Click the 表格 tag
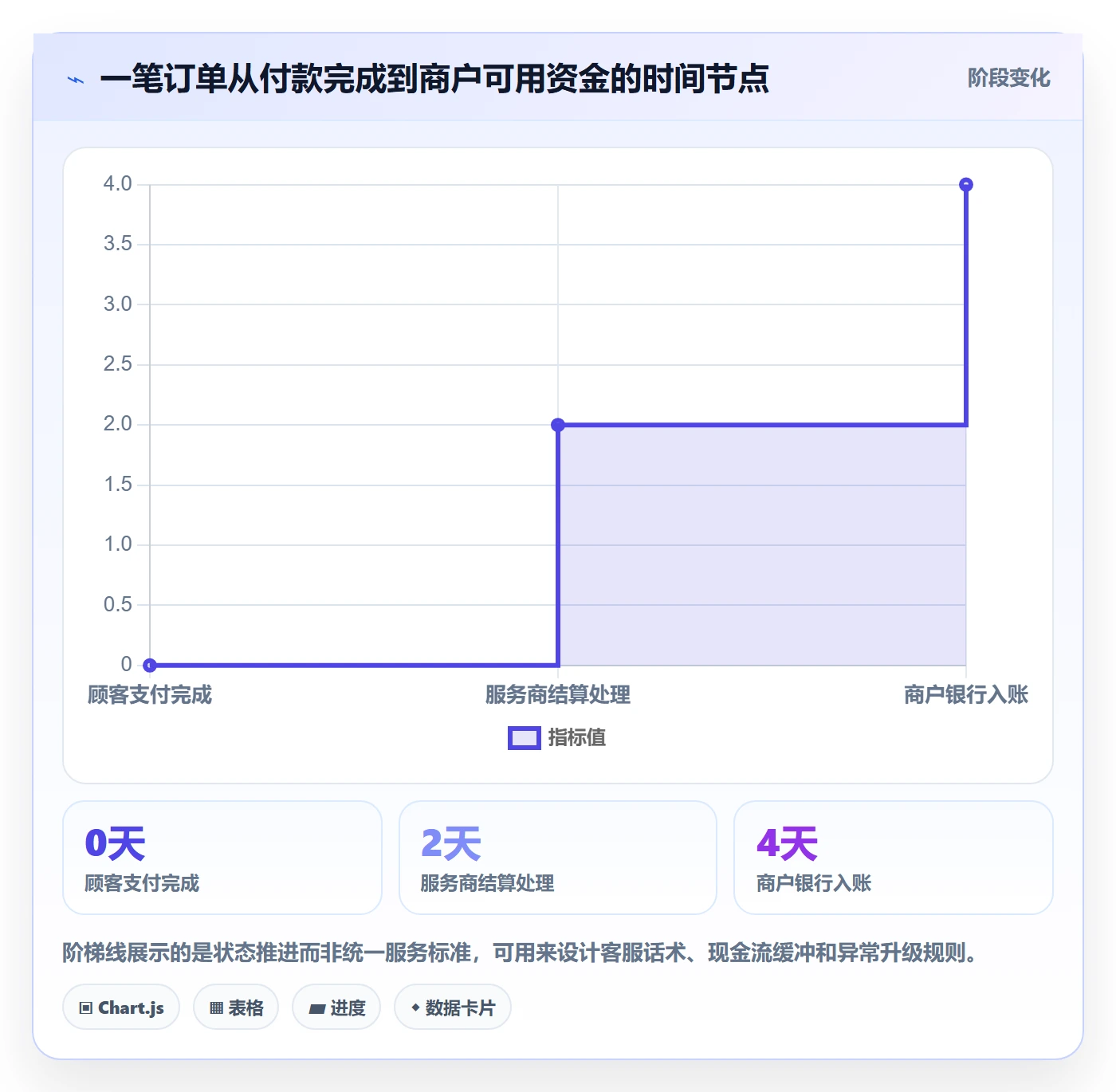Image resolution: width=1116 pixels, height=1092 pixels. coord(236,1008)
